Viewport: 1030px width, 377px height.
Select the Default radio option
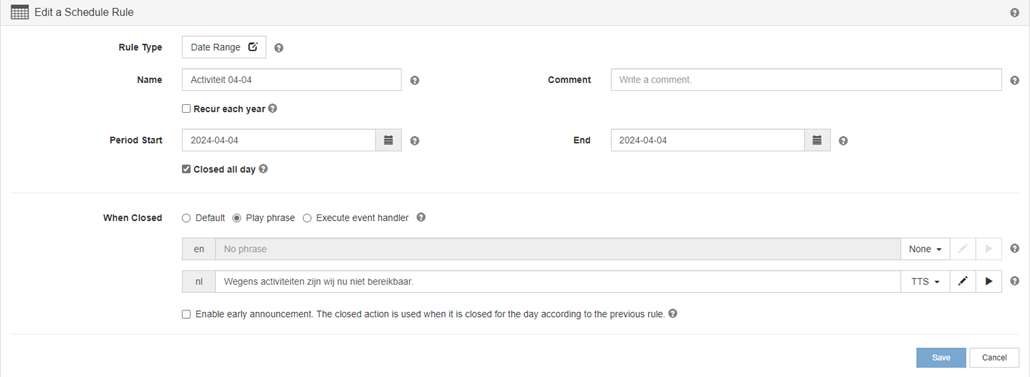186,217
